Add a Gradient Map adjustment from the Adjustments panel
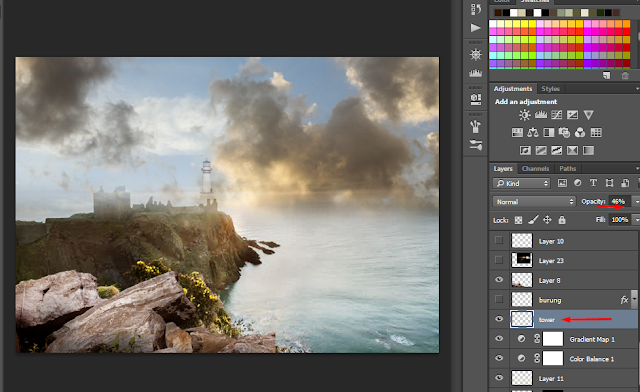This screenshot has height=392, width=640. click(588, 151)
